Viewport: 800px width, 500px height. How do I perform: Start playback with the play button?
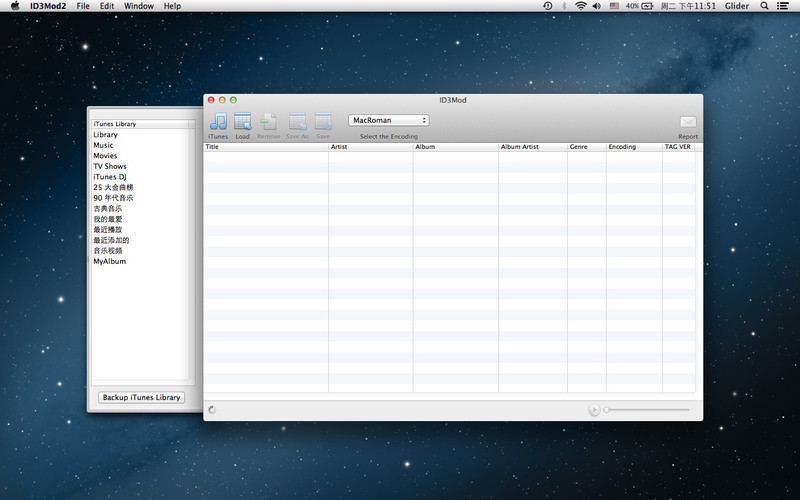594,410
